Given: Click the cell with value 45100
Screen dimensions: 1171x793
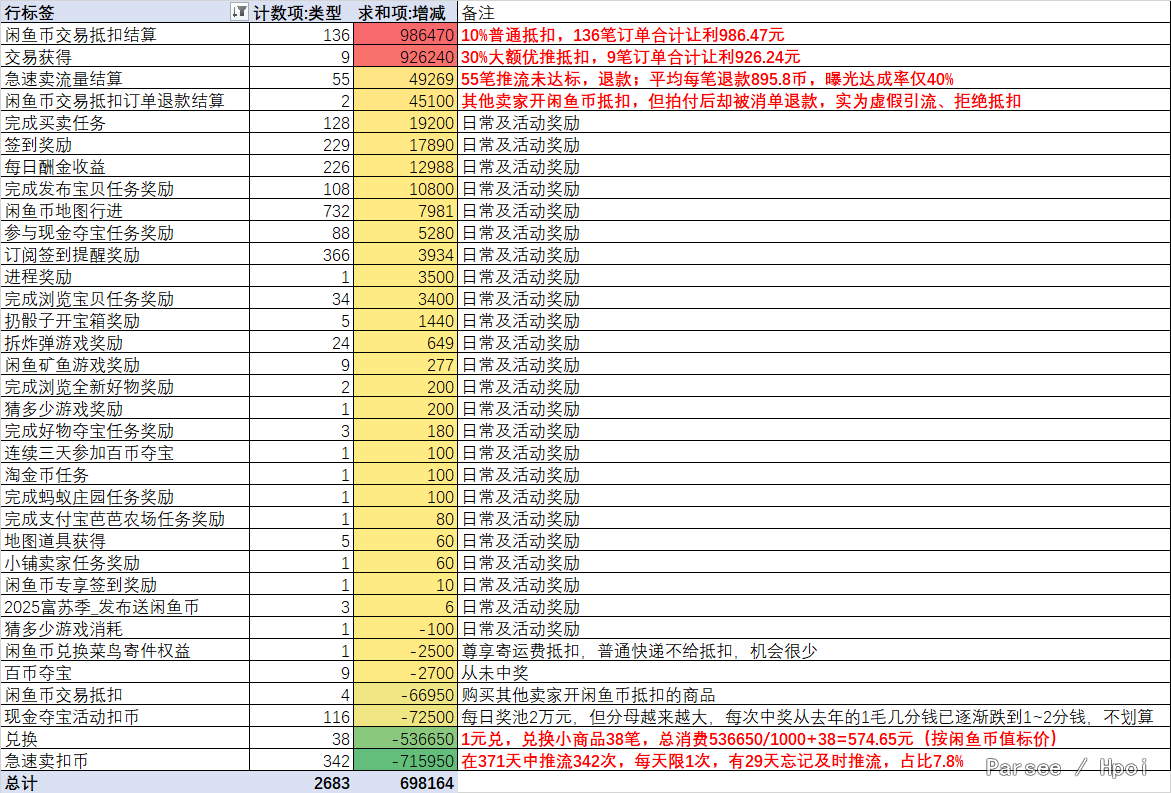Looking at the screenshot, I should tap(405, 101).
